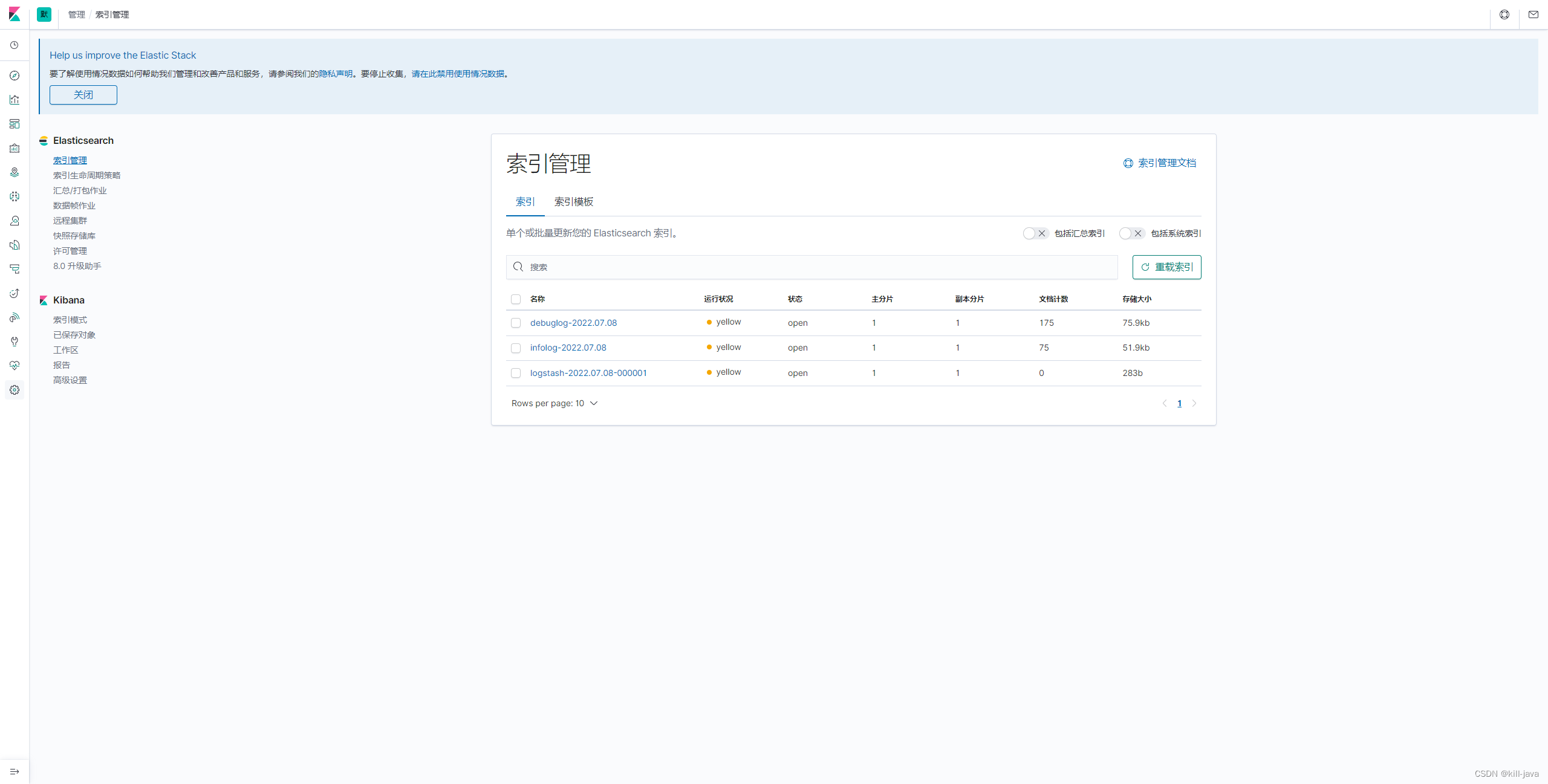Click 管理 in the breadcrumb
Screen dimensions: 1548x784
[x=77, y=15]
